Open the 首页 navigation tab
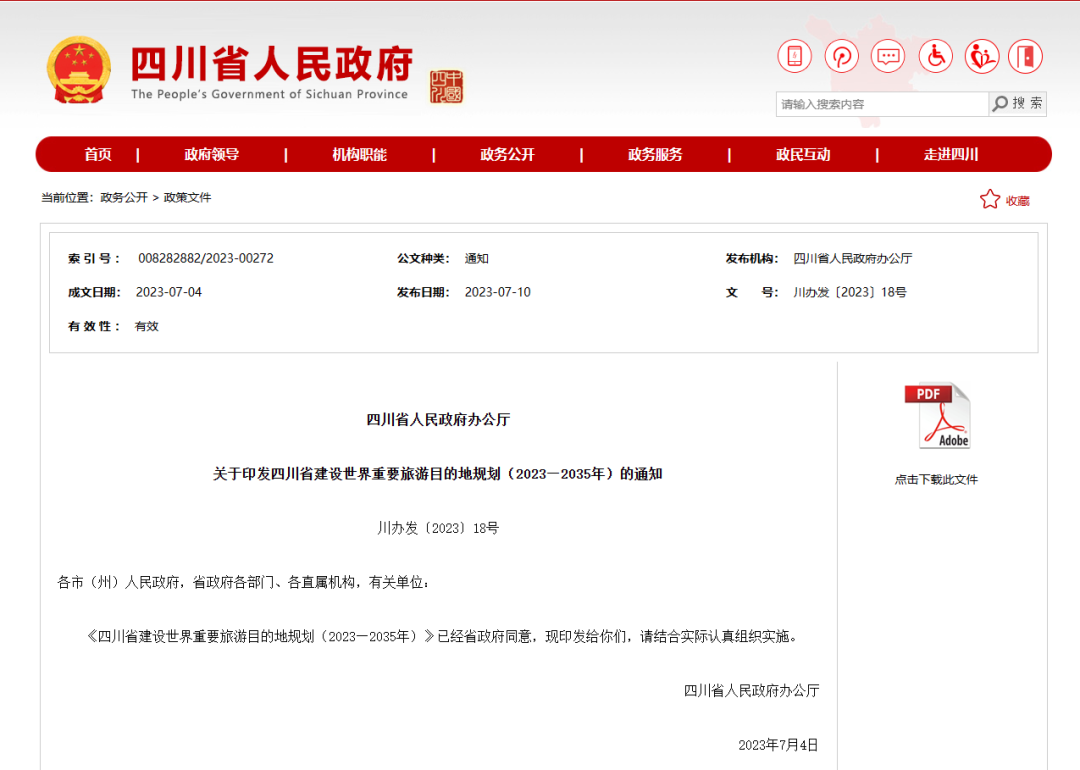Image resolution: width=1080 pixels, height=770 pixels. click(x=98, y=155)
